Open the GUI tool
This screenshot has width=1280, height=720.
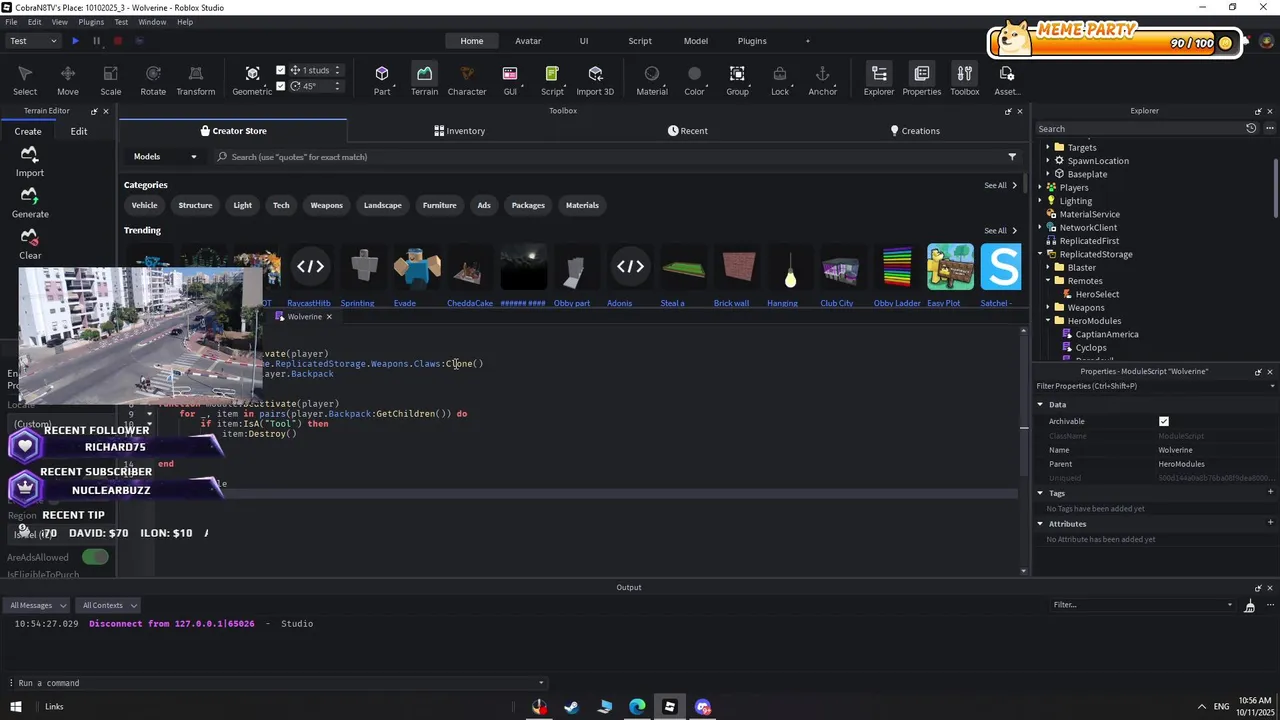(x=510, y=80)
